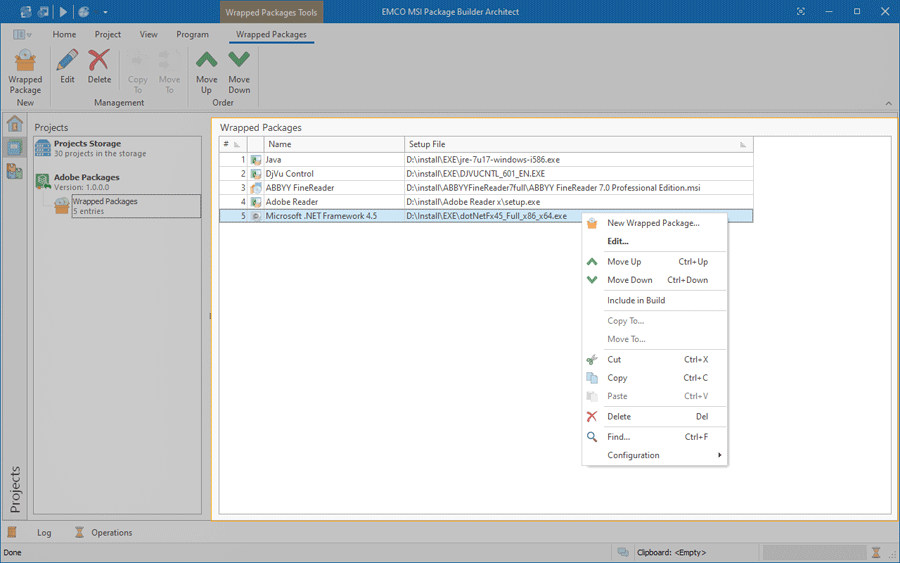Choose Find... in context menu
The width and height of the screenshot is (900, 563).
tap(654, 437)
